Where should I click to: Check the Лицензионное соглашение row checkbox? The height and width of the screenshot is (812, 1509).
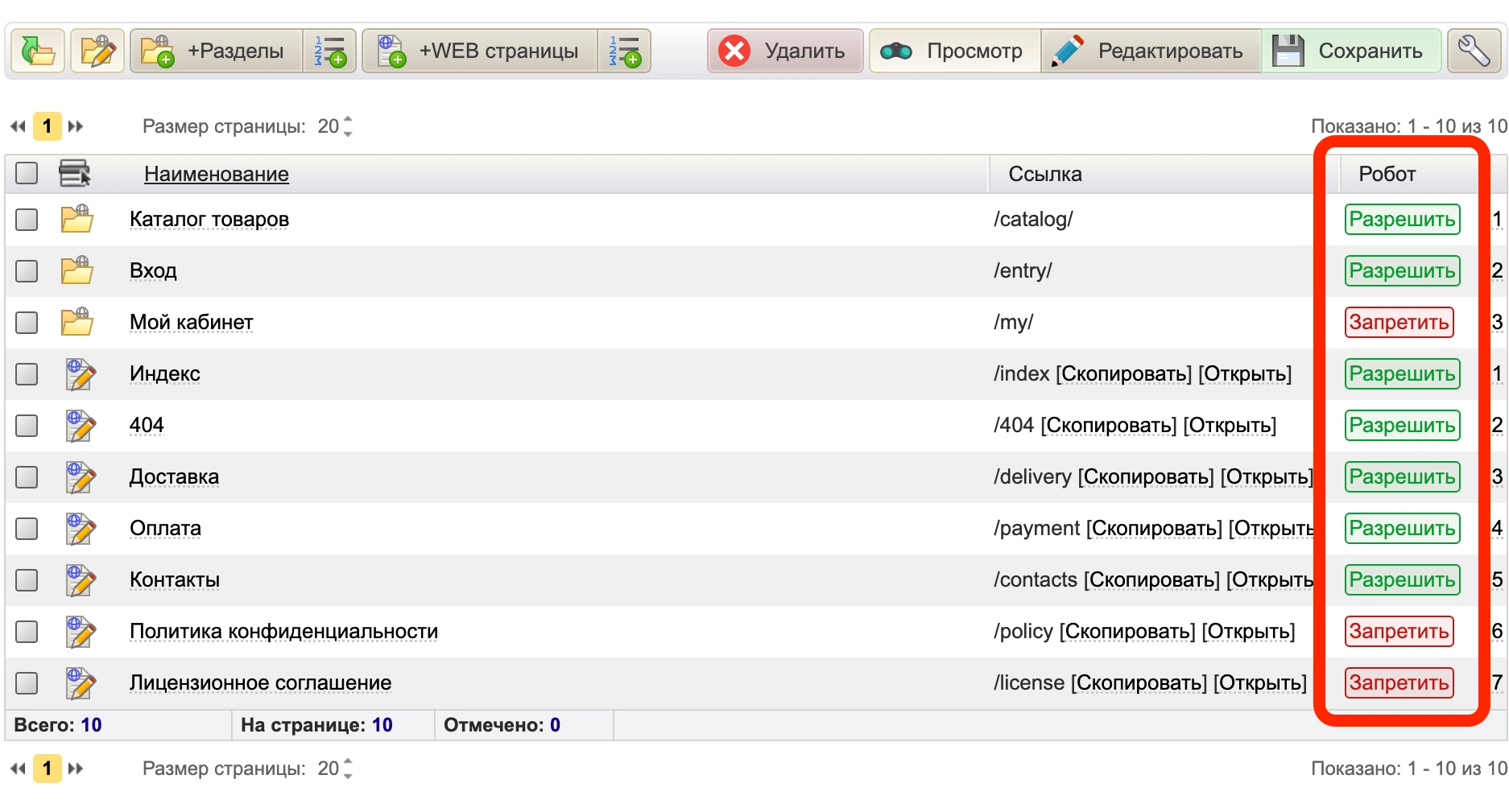[x=27, y=683]
